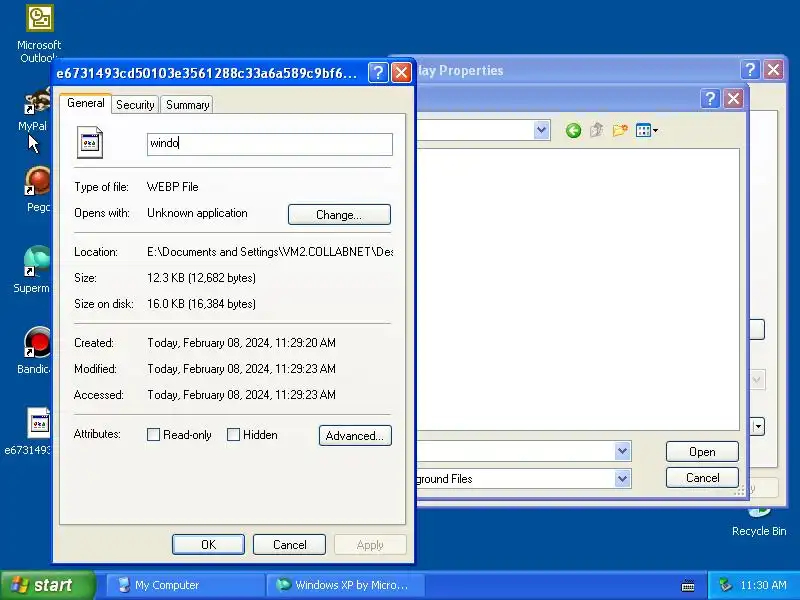Open the Recycle Bin icon
The height and width of the screenshot is (600, 800).
[x=759, y=523]
